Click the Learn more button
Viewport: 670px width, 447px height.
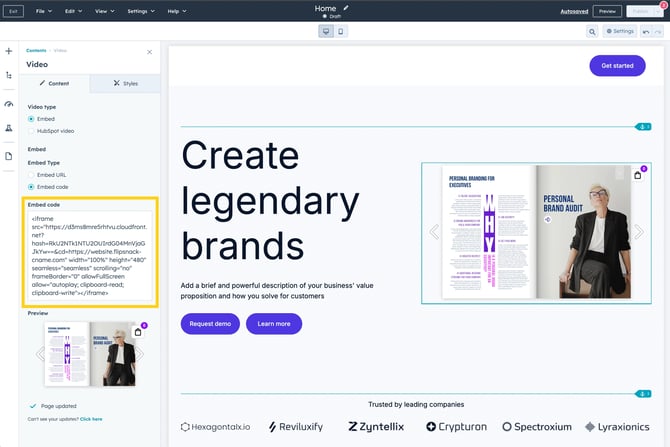[274, 324]
